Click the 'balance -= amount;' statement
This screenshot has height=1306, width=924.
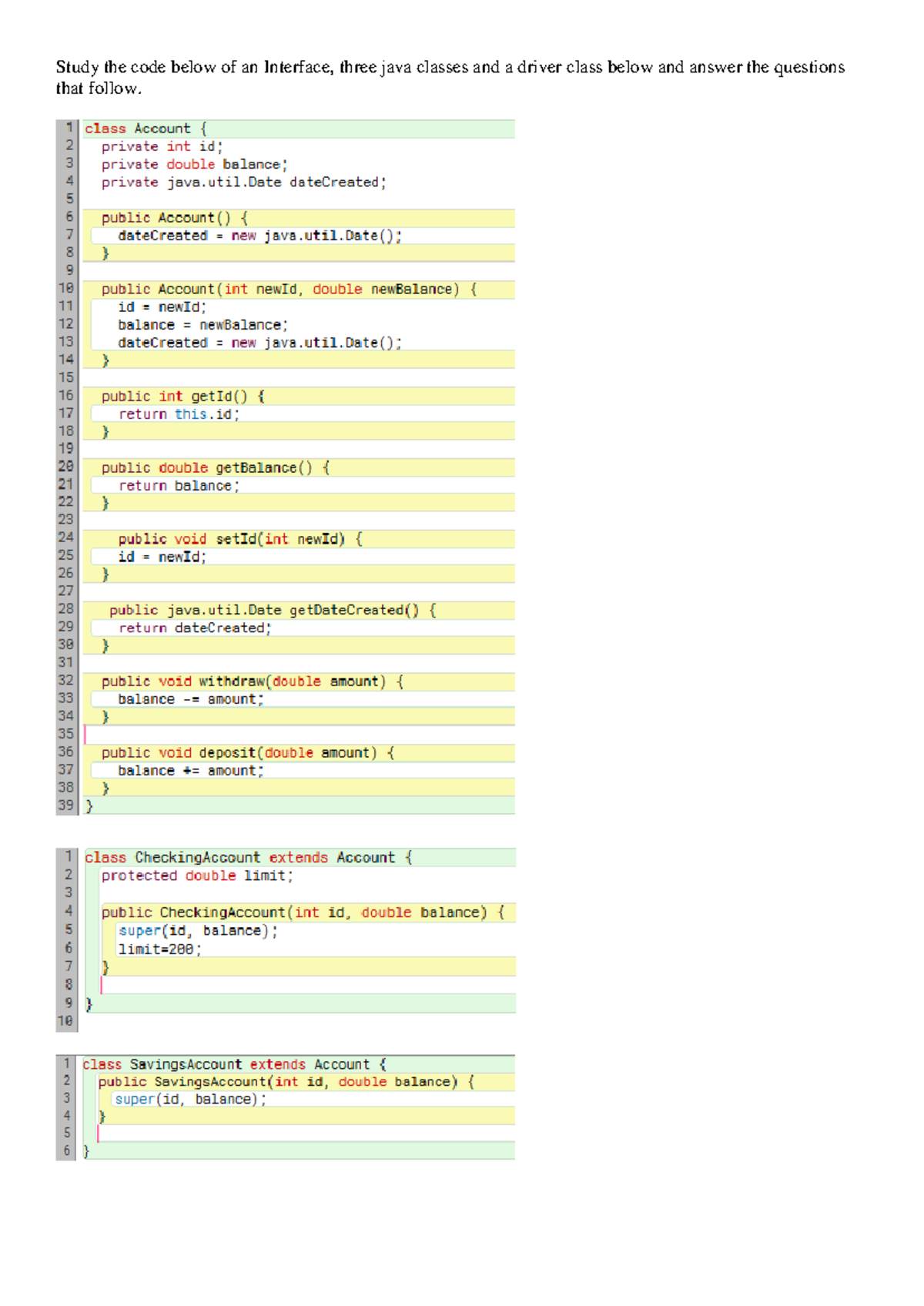tap(190, 699)
